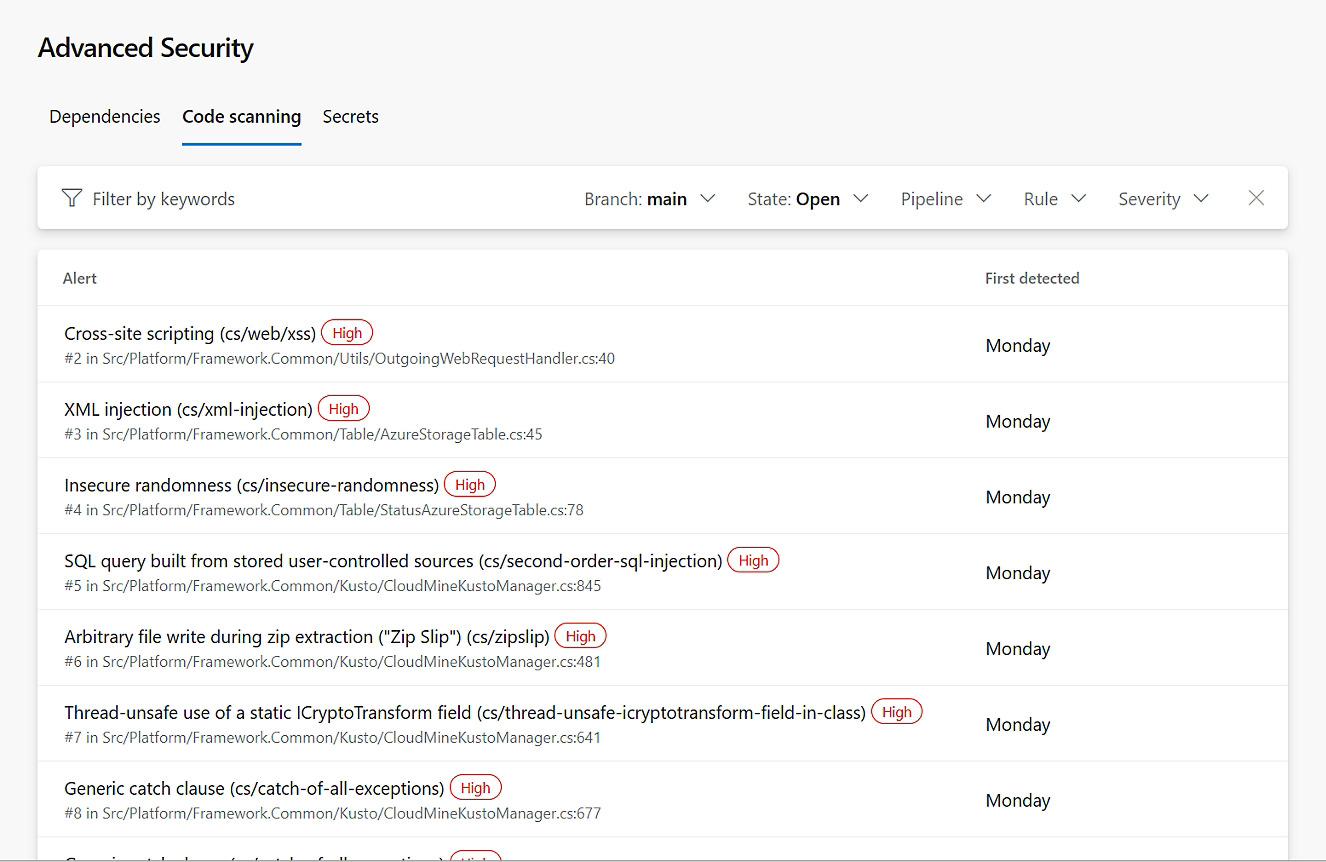Image resolution: width=1326 pixels, height=862 pixels.
Task: Click the High badge on Generic catch clause
Action: point(475,787)
